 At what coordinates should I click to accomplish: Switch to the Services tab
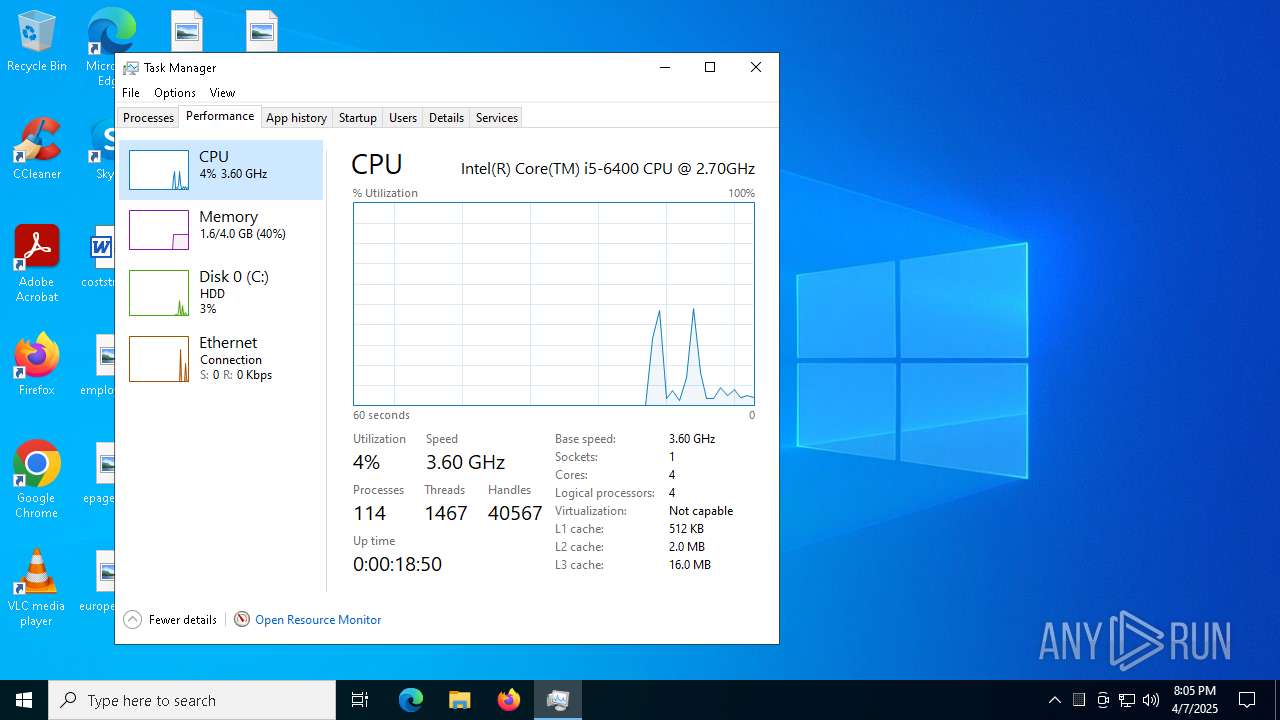coord(497,118)
